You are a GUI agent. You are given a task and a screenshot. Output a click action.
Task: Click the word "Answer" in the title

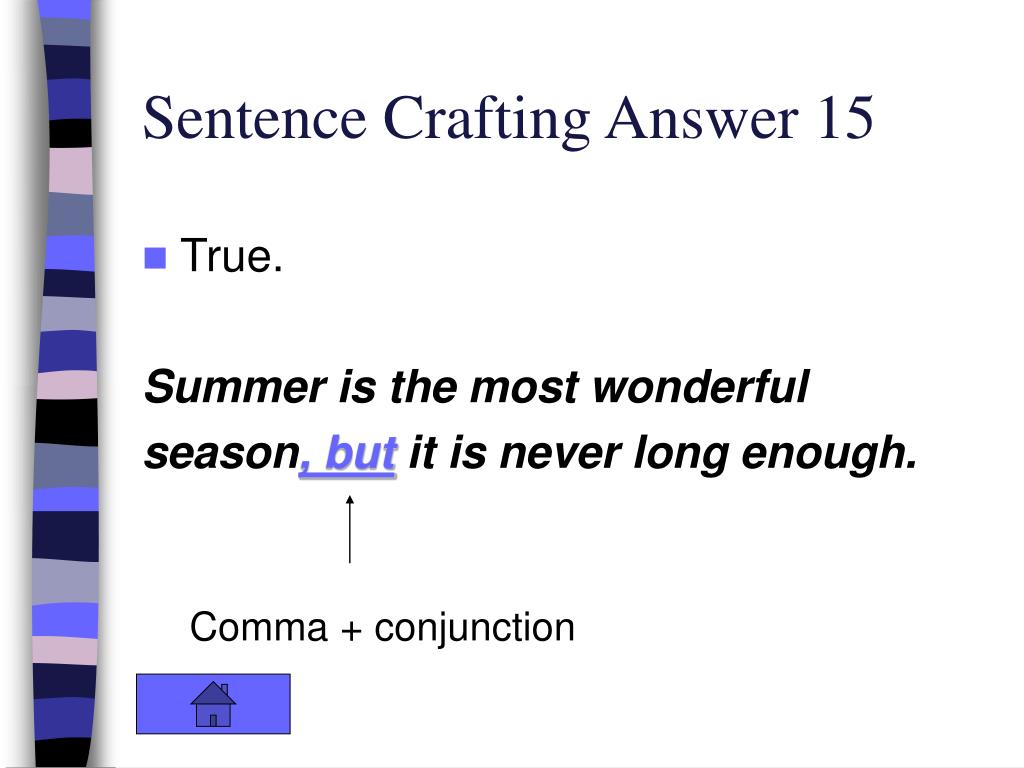[x=702, y=118]
